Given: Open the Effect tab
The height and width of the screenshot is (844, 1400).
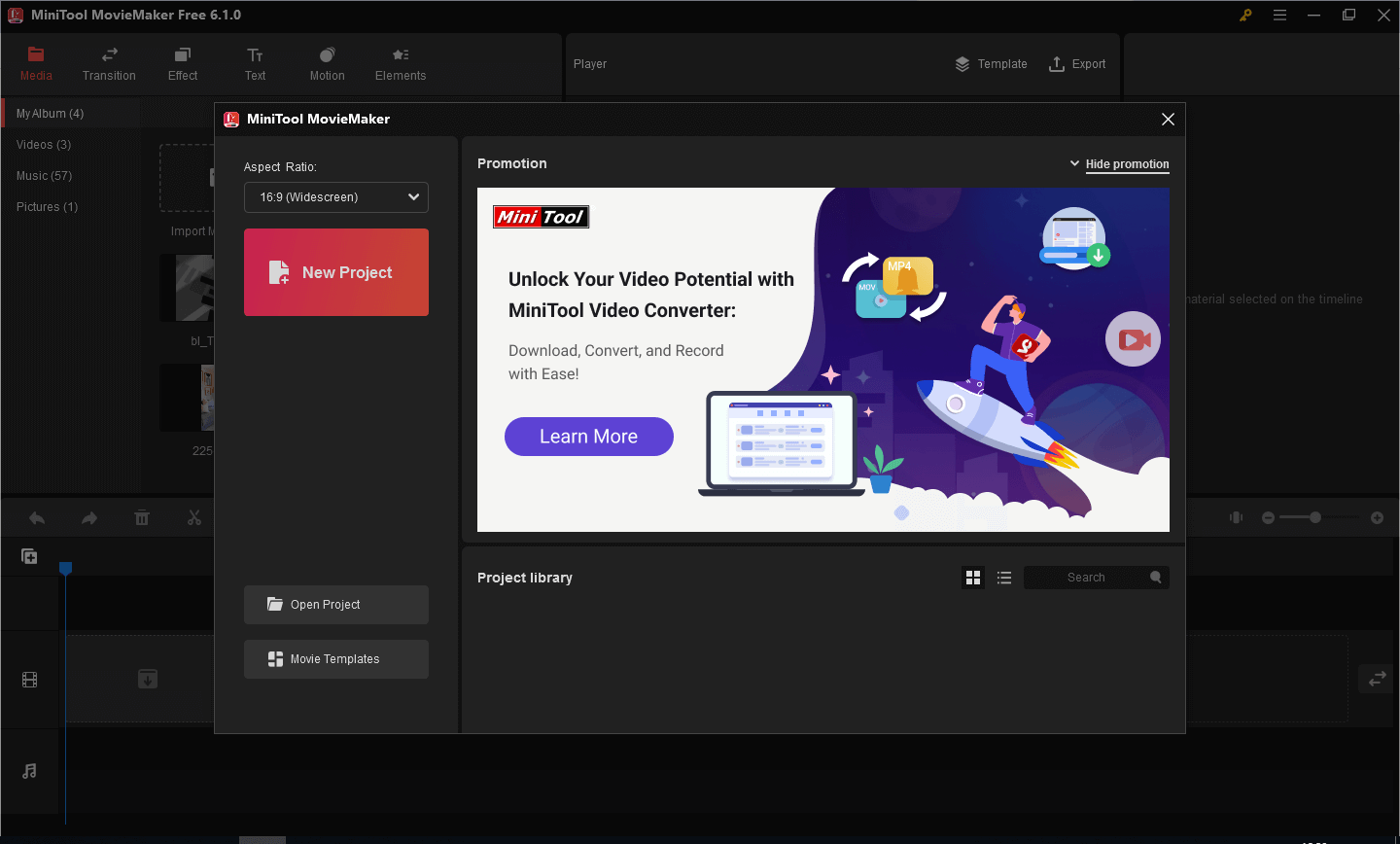Looking at the screenshot, I should [183, 64].
